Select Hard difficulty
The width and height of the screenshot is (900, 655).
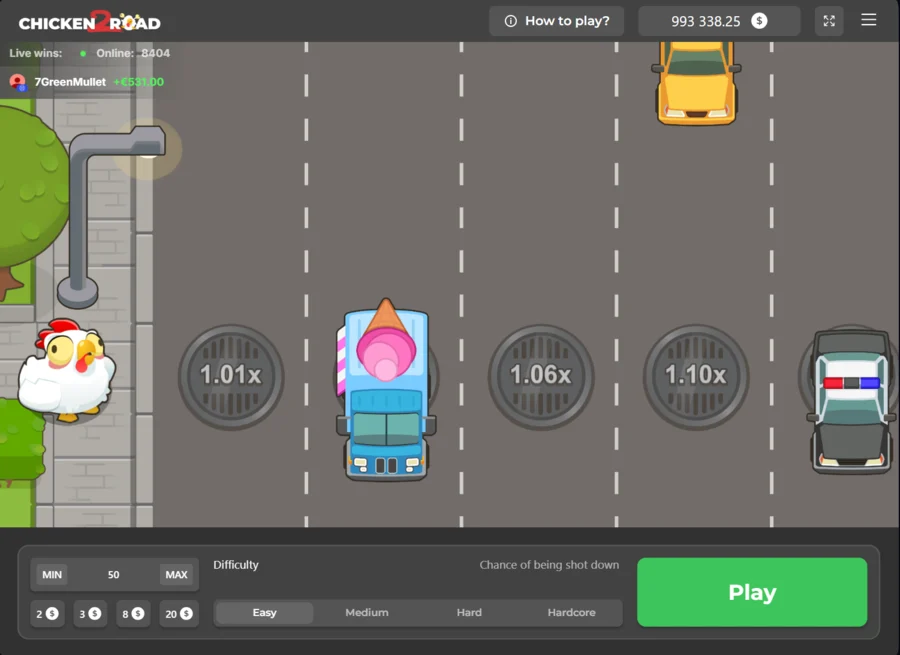point(469,613)
